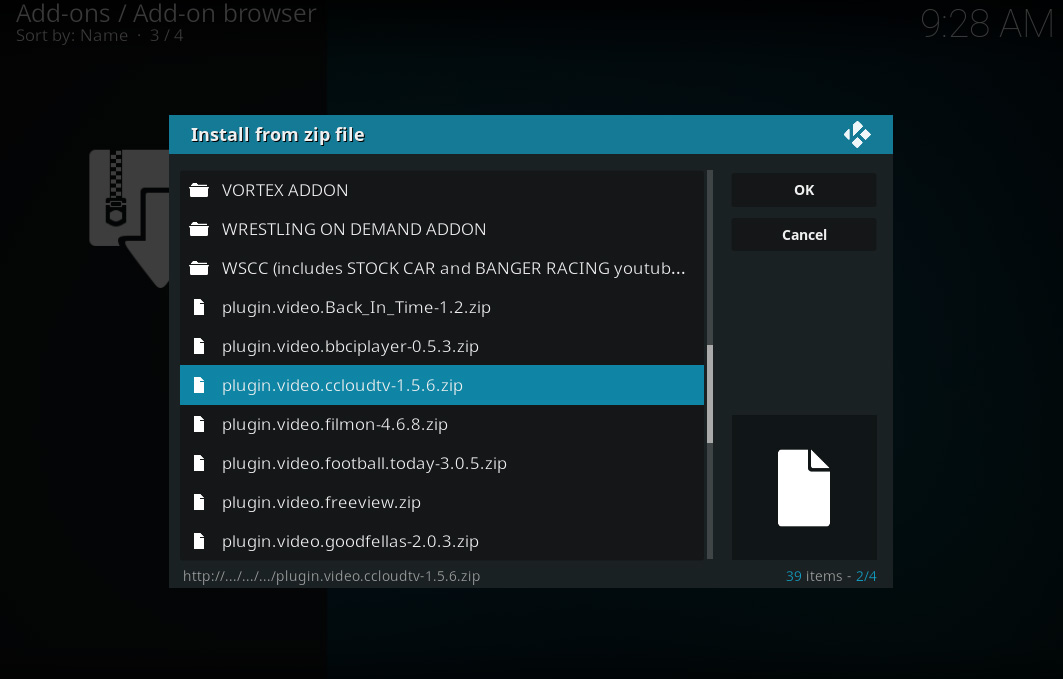Click the large file preview thumbnail

click(804, 487)
